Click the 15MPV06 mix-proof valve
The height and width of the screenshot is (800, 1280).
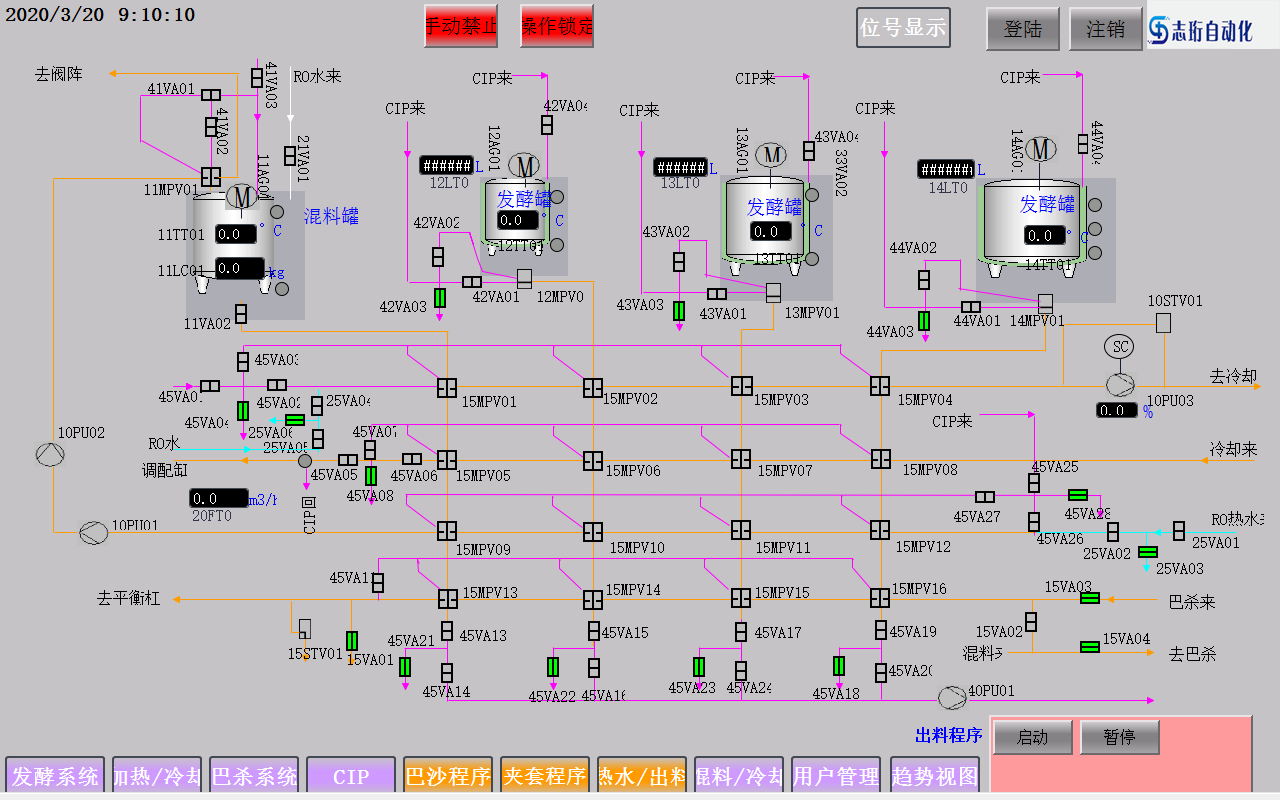[593, 460]
